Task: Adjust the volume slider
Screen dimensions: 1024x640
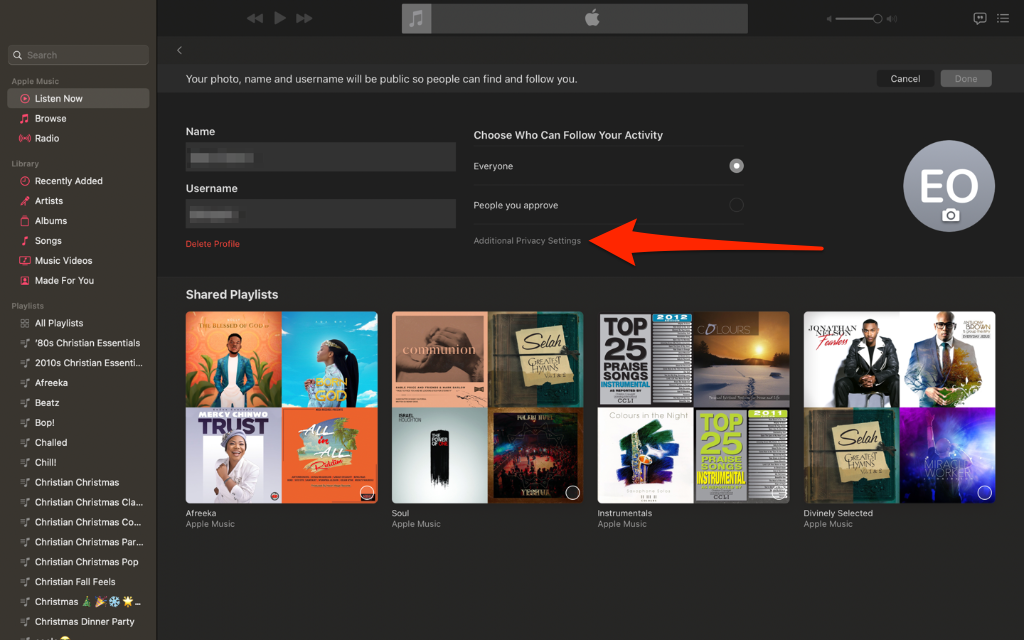Action: [x=858, y=18]
